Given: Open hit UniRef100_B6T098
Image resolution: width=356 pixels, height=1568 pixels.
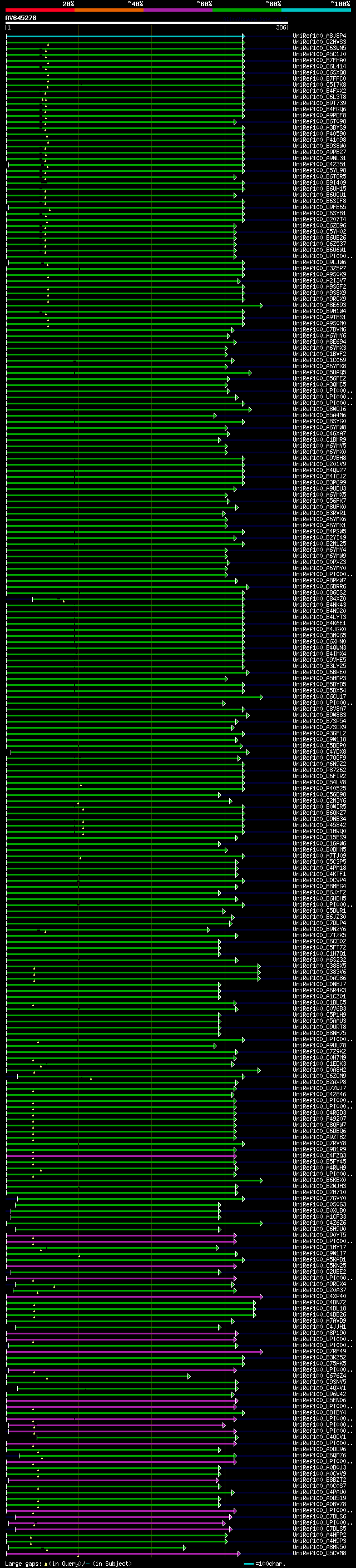Looking at the screenshot, I should 319,122.
